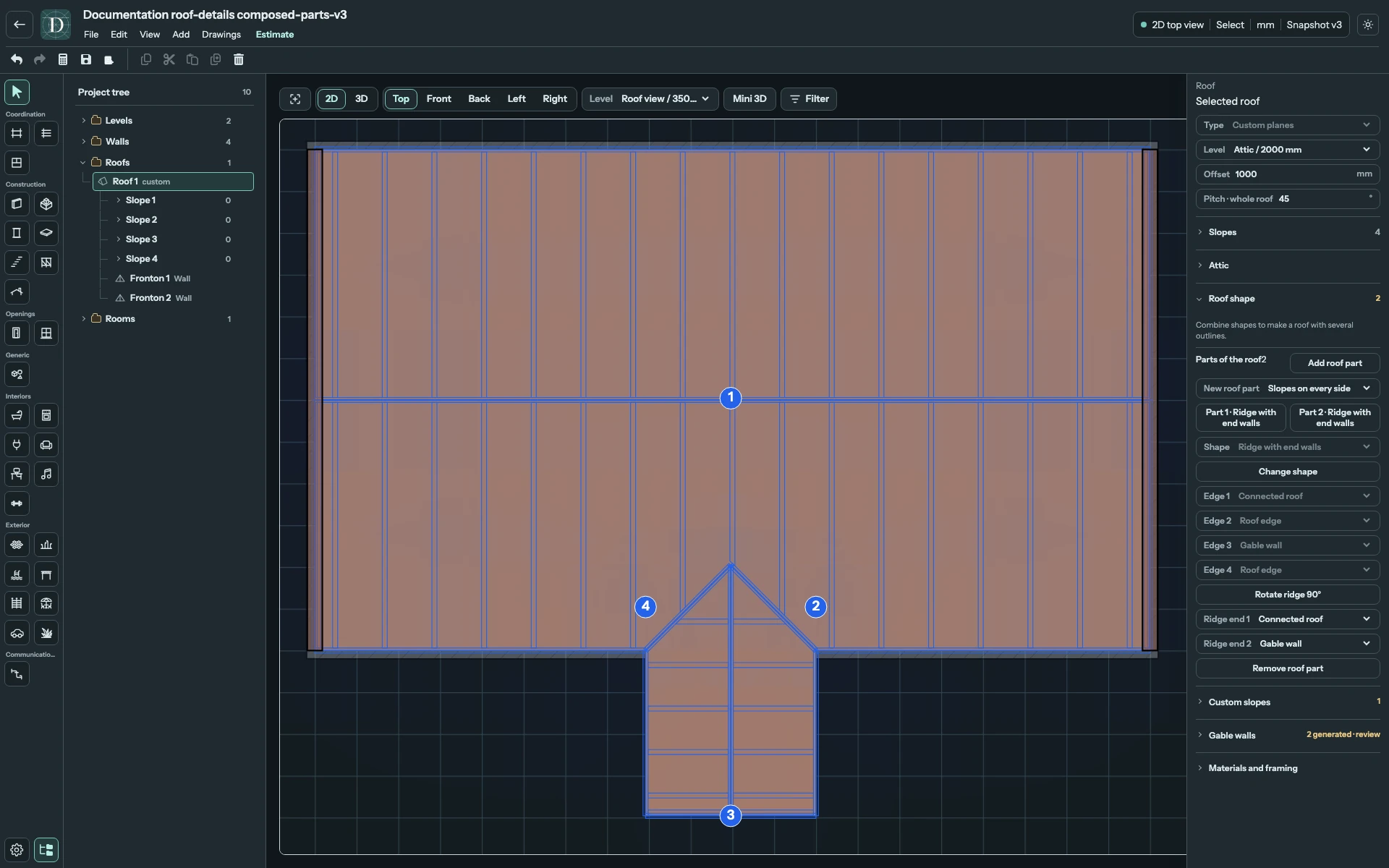
Task: Click the zoom-to-fit viewport icon
Action: (x=295, y=99)
